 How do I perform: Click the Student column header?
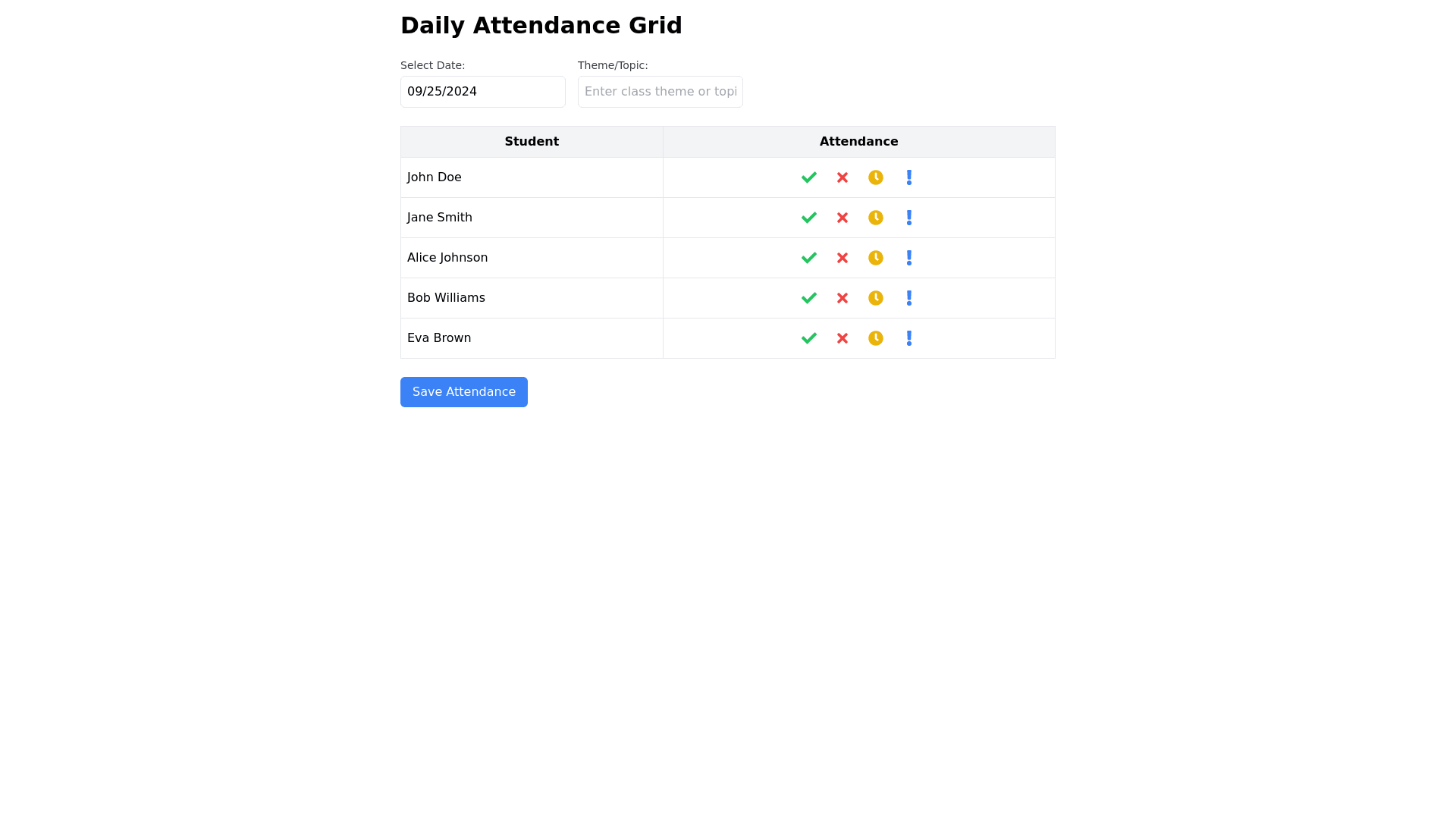click(x=532, y=142)
